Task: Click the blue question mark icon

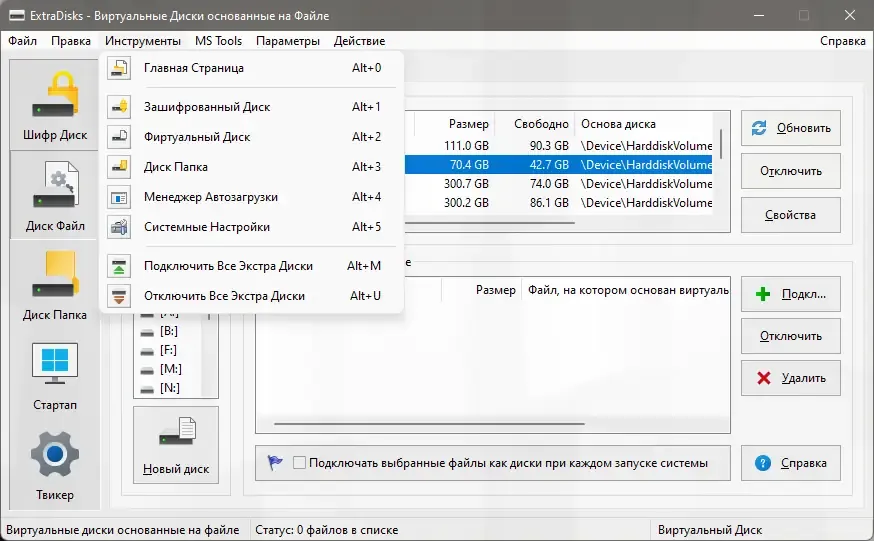Action: click(763, 463)
